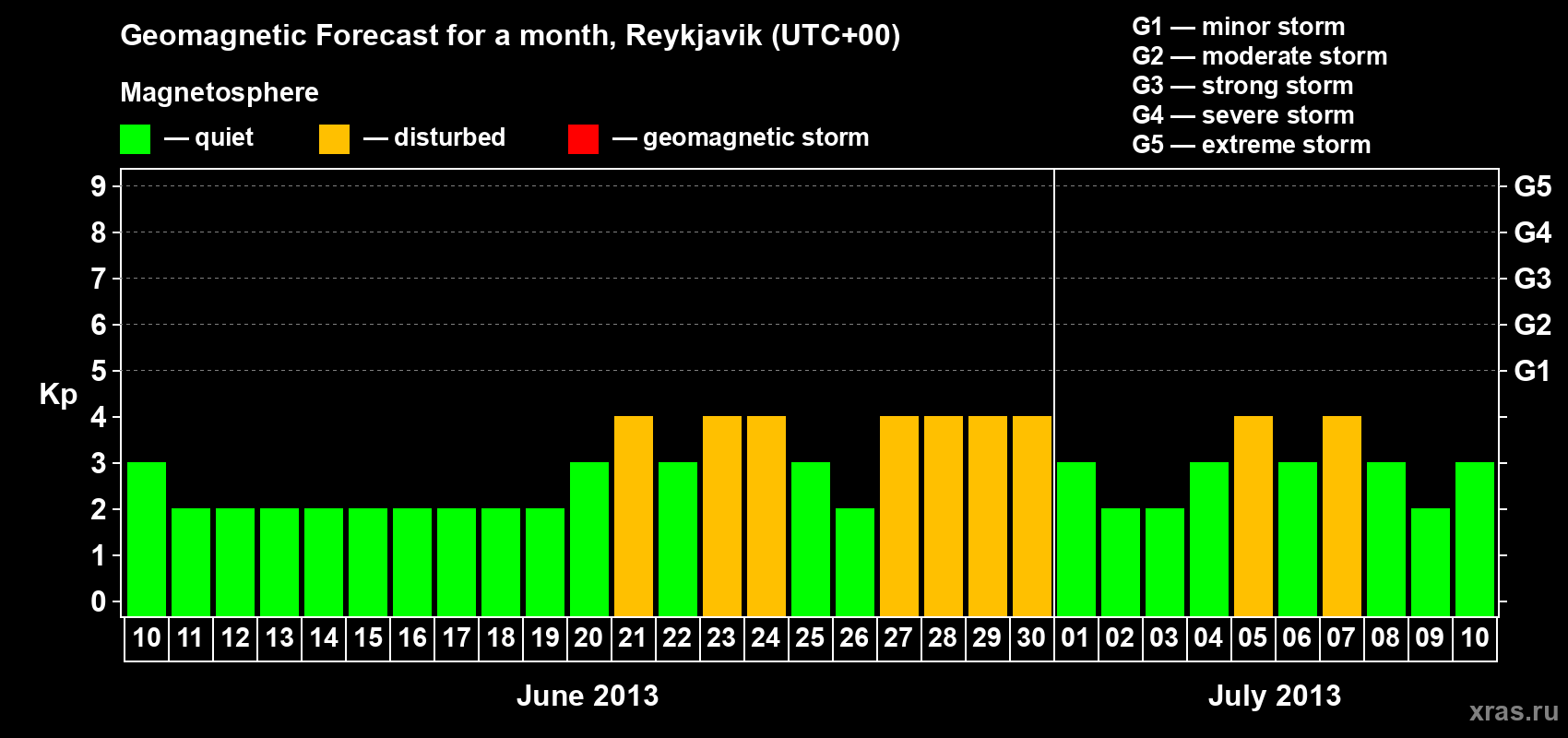Click the 'Kp' axis label

[x=58, y=395]
